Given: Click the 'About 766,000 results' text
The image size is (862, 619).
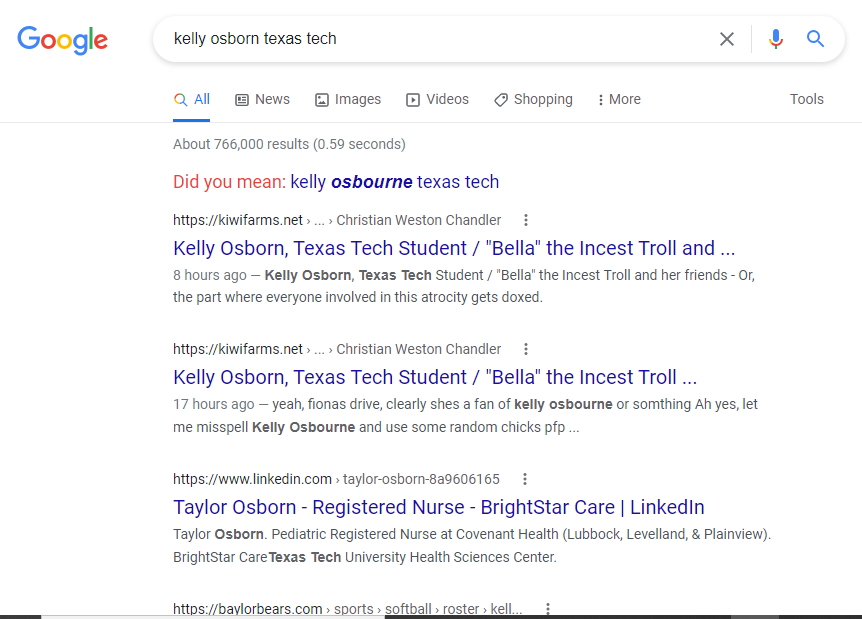Looking at the screenshot, I should pos(289,144).
